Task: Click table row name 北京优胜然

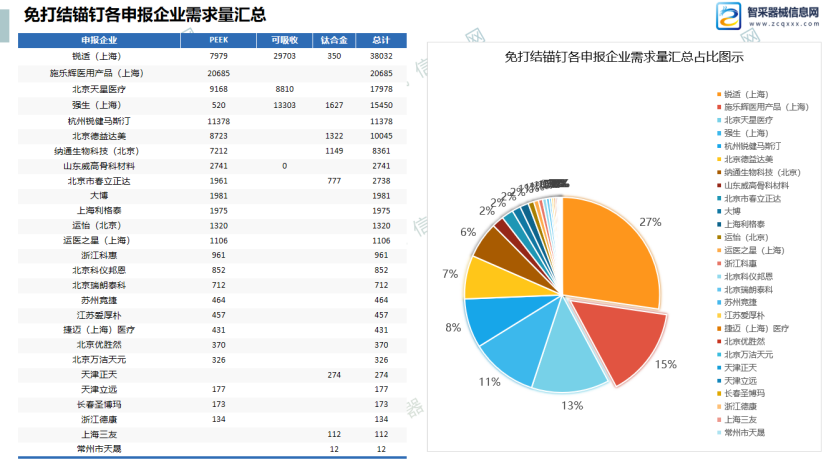Action: tap(99, 345)
